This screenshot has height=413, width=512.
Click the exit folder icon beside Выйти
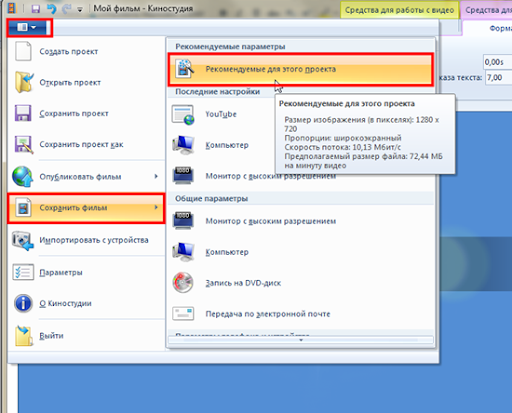(24, 336)
